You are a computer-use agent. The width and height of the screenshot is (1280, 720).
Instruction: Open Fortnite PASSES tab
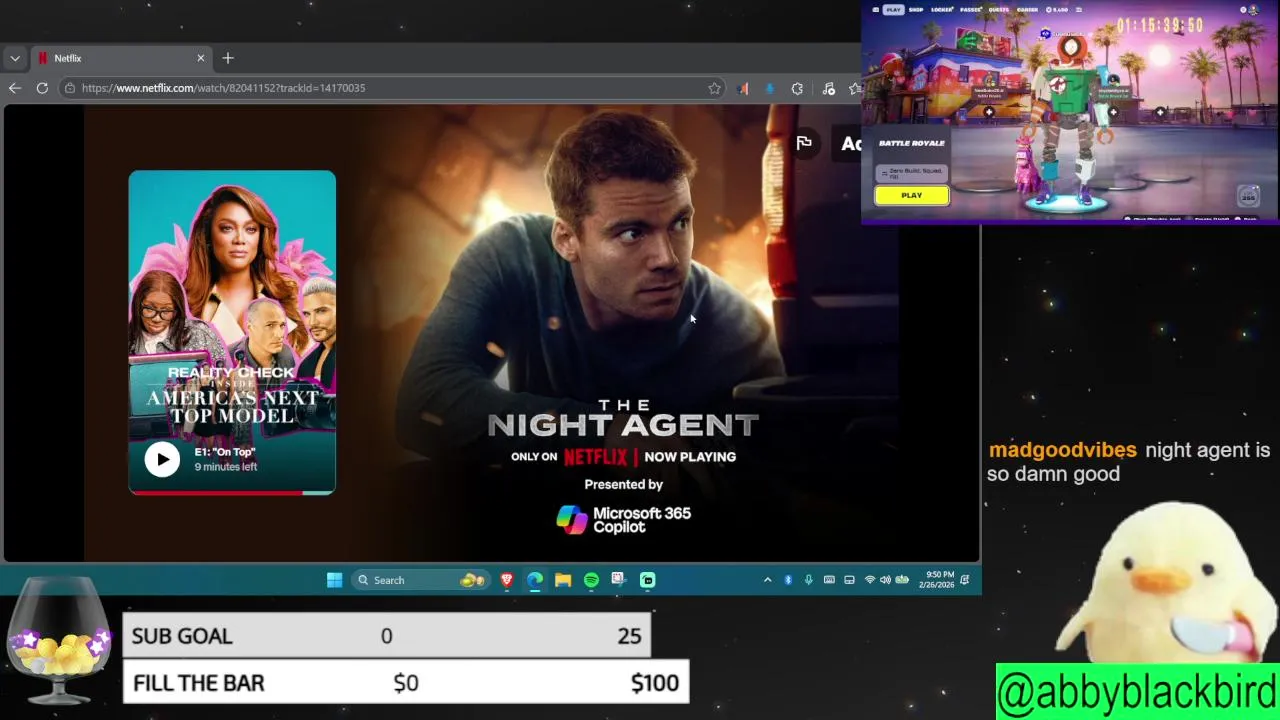coord(970,10)
